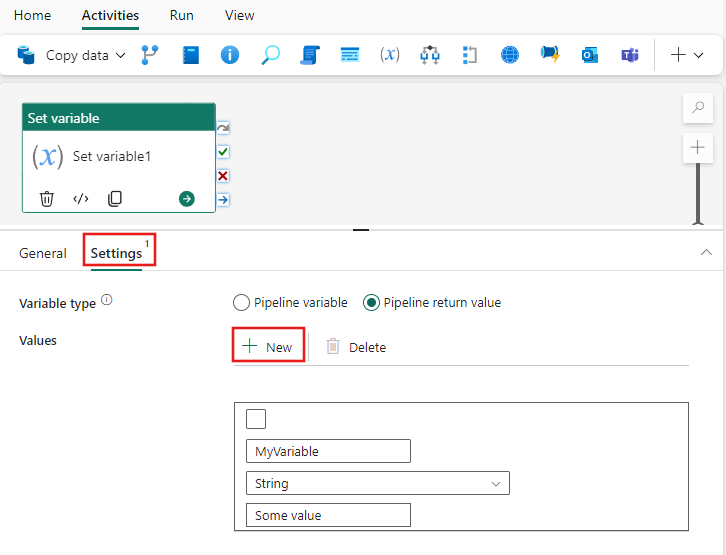
Task: Open the View tab
Action: tap(239, 15)
